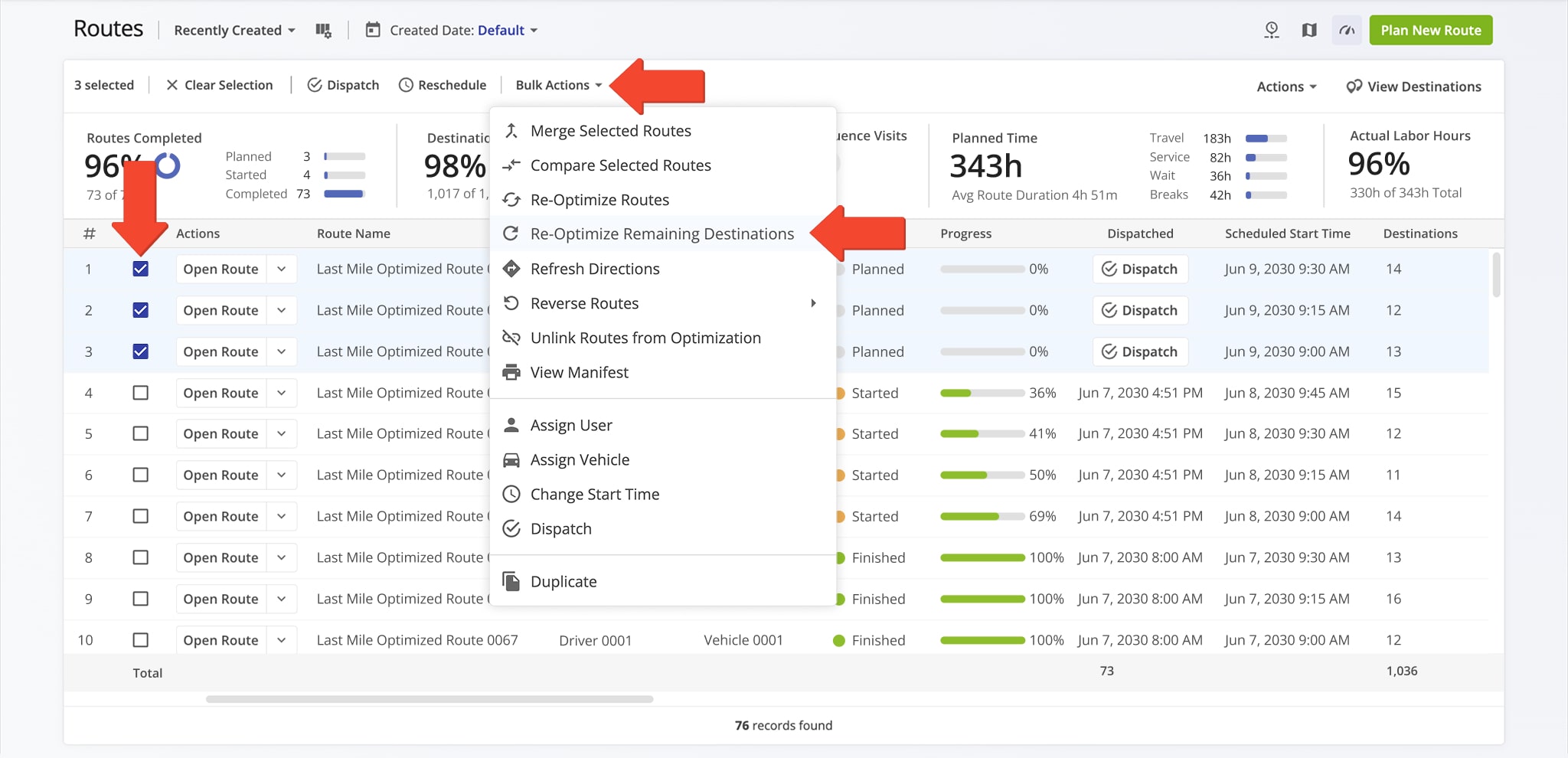The height and width of the screenshot is (758, 1568).
Task: Expand the Open Route arrow in row 7
Action: click(282, 516)
